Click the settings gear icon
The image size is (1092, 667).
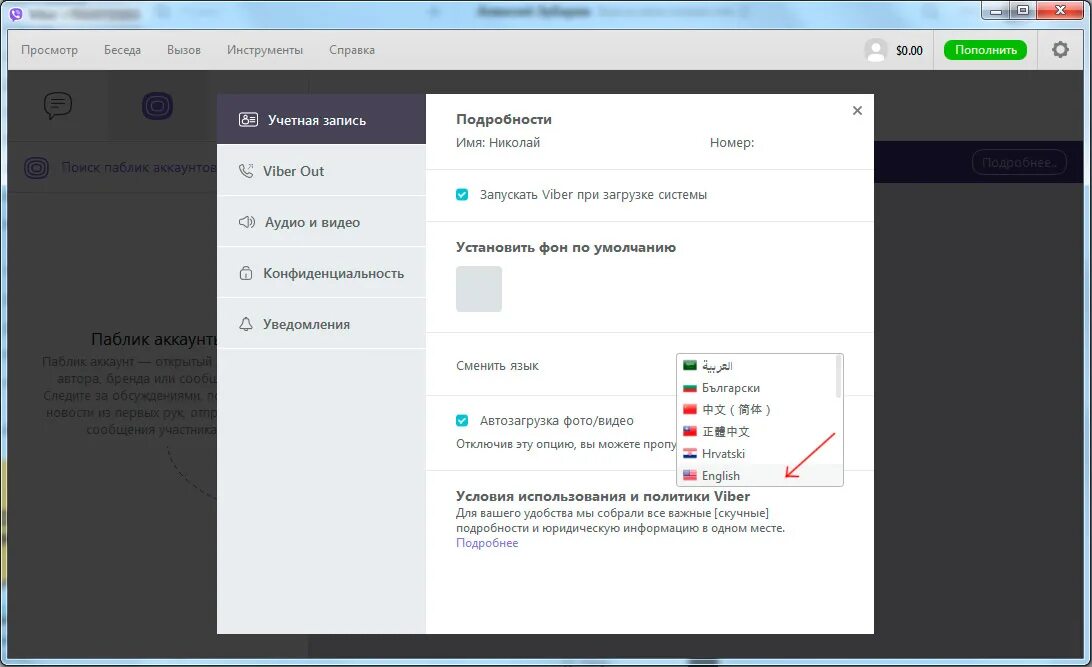1060,50
